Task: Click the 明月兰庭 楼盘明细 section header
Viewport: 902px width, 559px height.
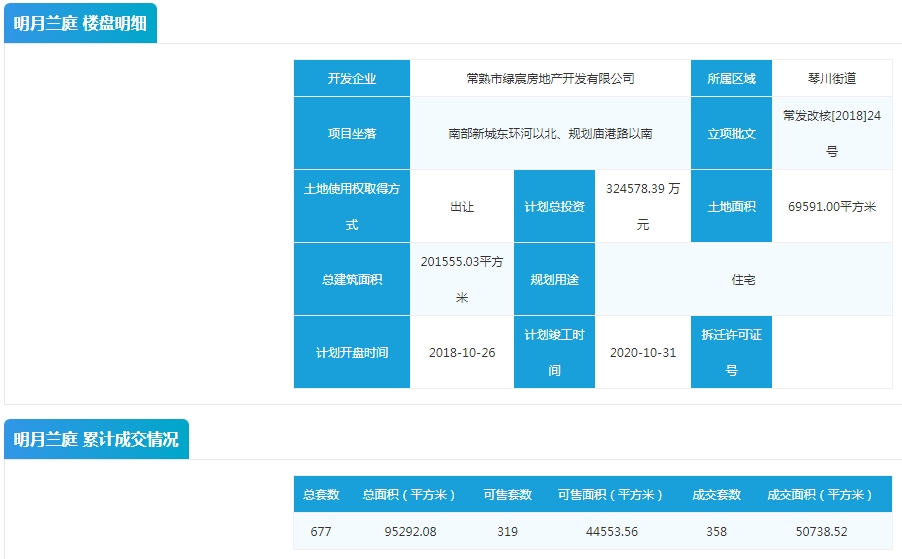Action: (81, 24)
